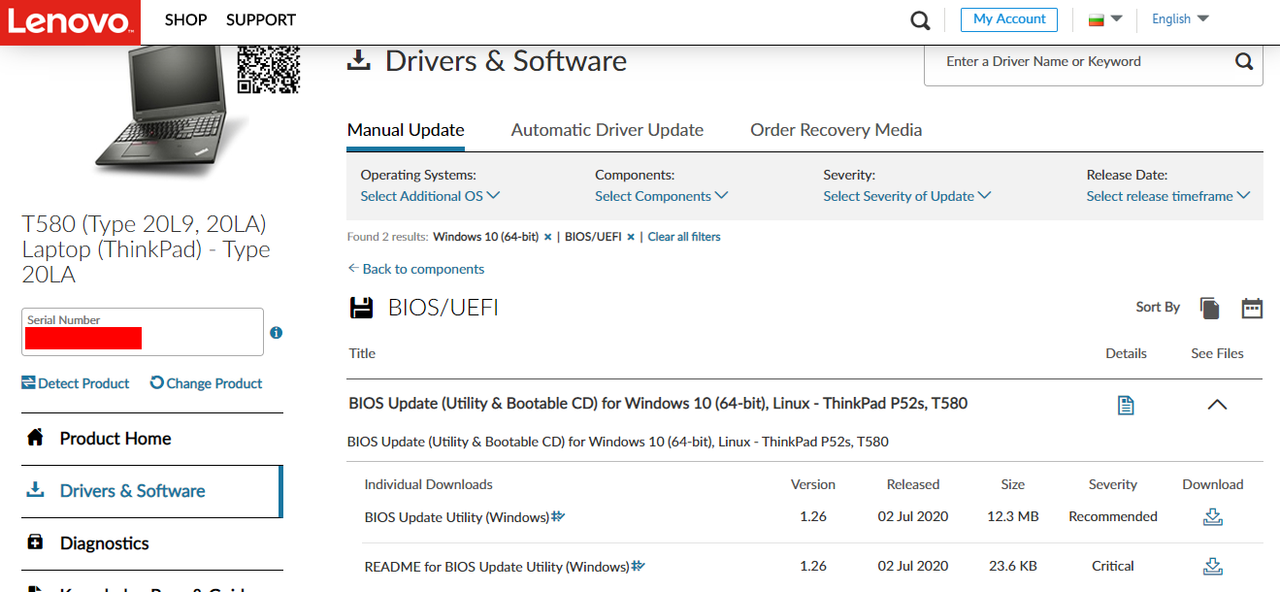Open the site search magnifier icon
This screenshot has height=592, width=1280.
(x=920, y=20)
